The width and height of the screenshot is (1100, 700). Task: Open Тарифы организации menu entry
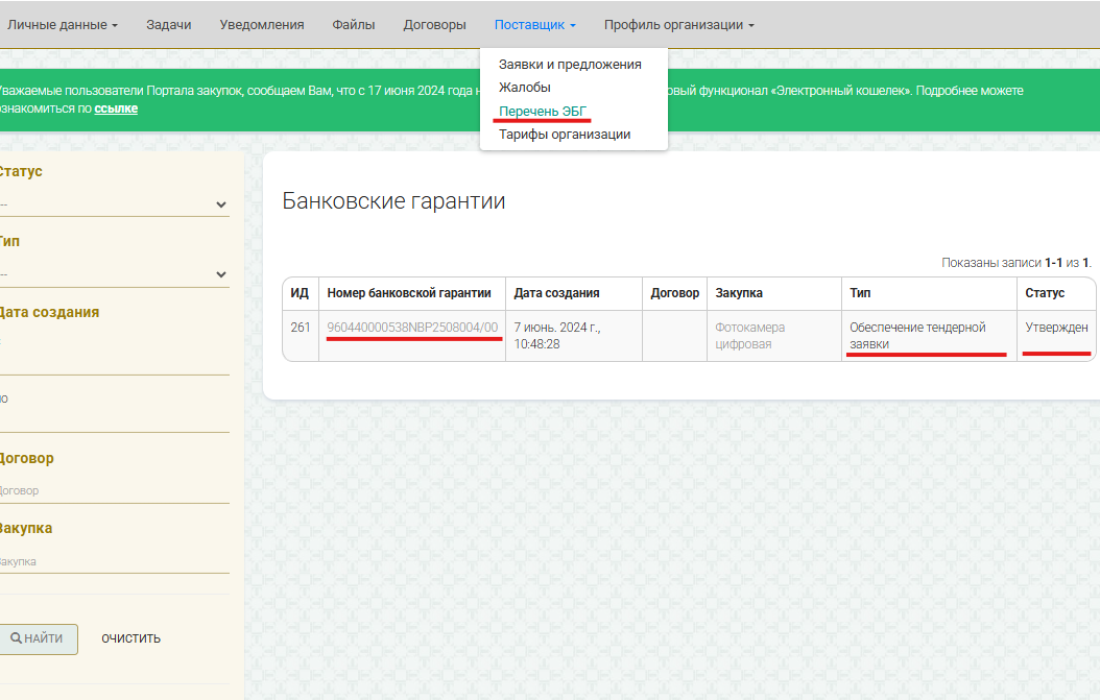click(x=564, y=134)
